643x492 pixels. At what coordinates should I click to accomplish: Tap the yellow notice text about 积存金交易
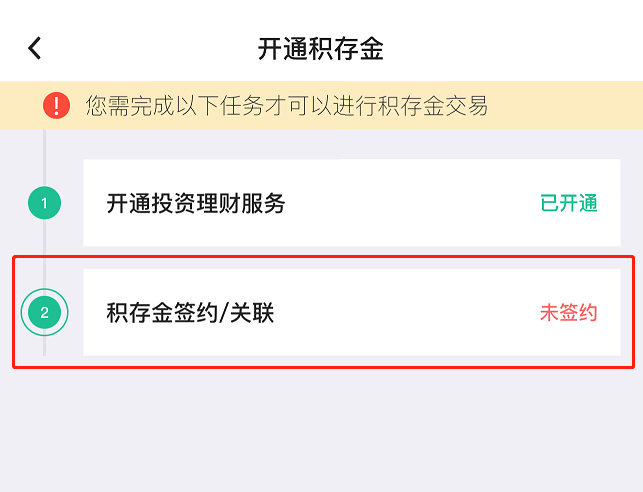click(287, 105)
